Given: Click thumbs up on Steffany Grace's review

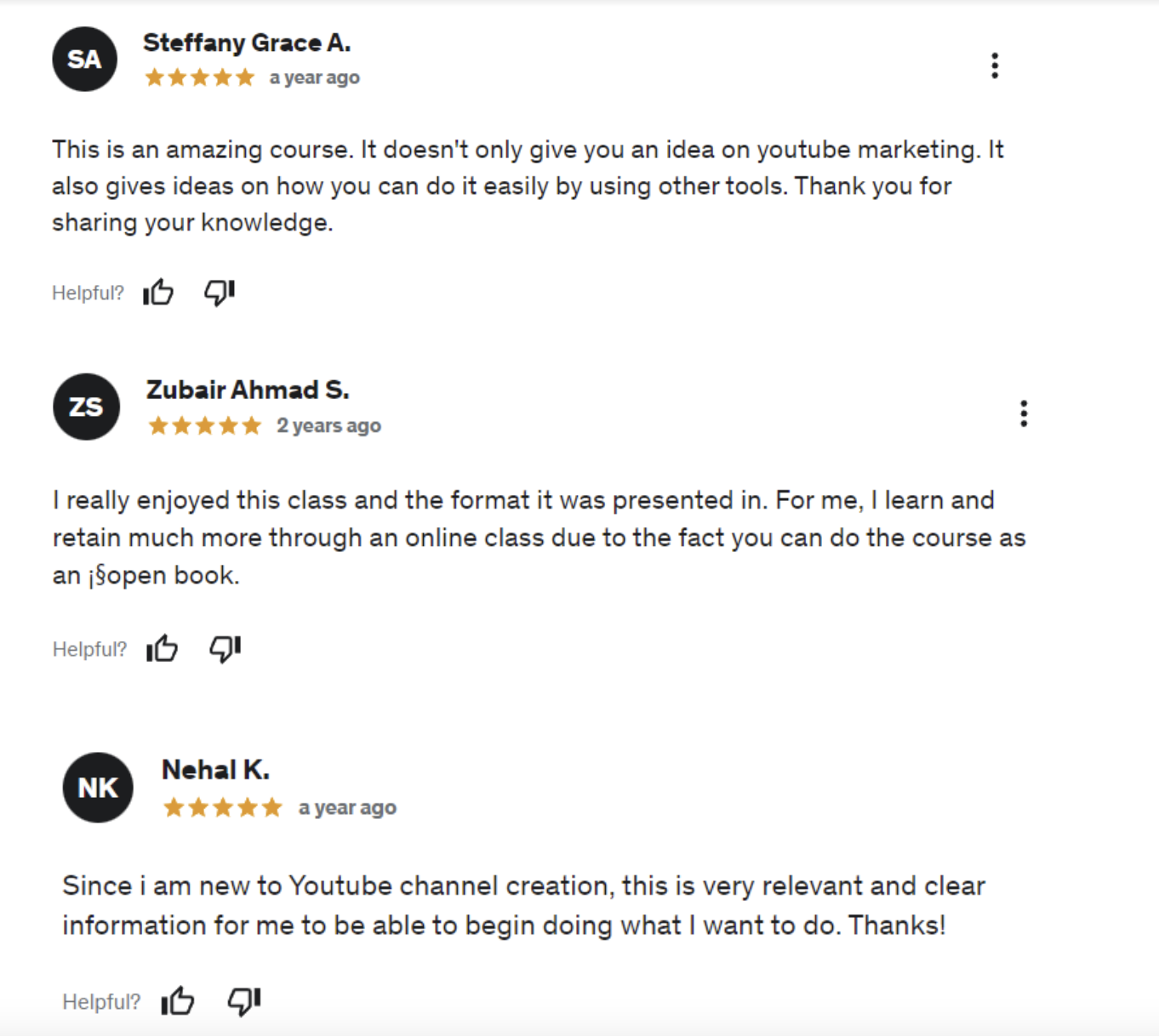Looking at the screenshot, I should (x=158, y=292).
